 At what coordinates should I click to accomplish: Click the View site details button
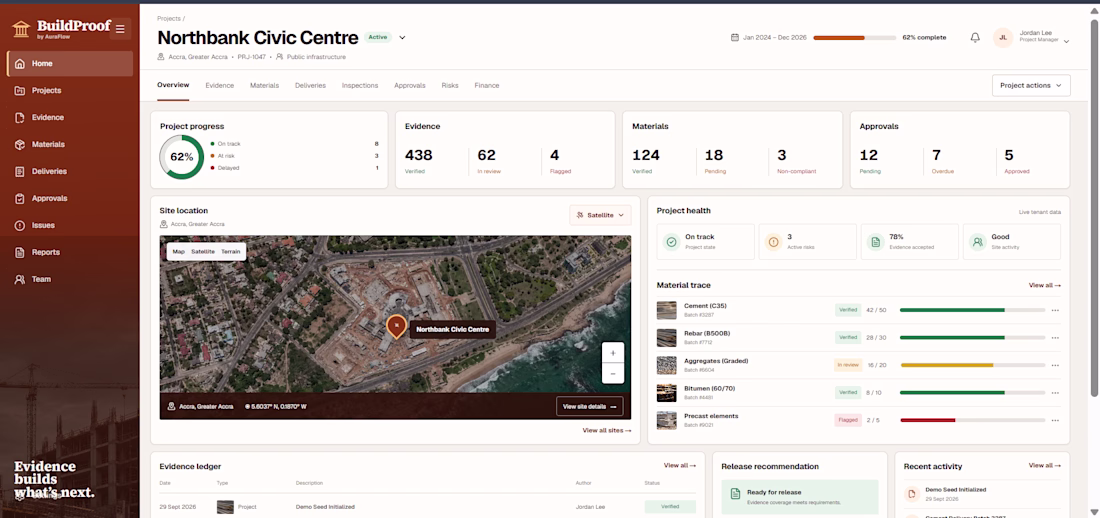pos(589,406)
